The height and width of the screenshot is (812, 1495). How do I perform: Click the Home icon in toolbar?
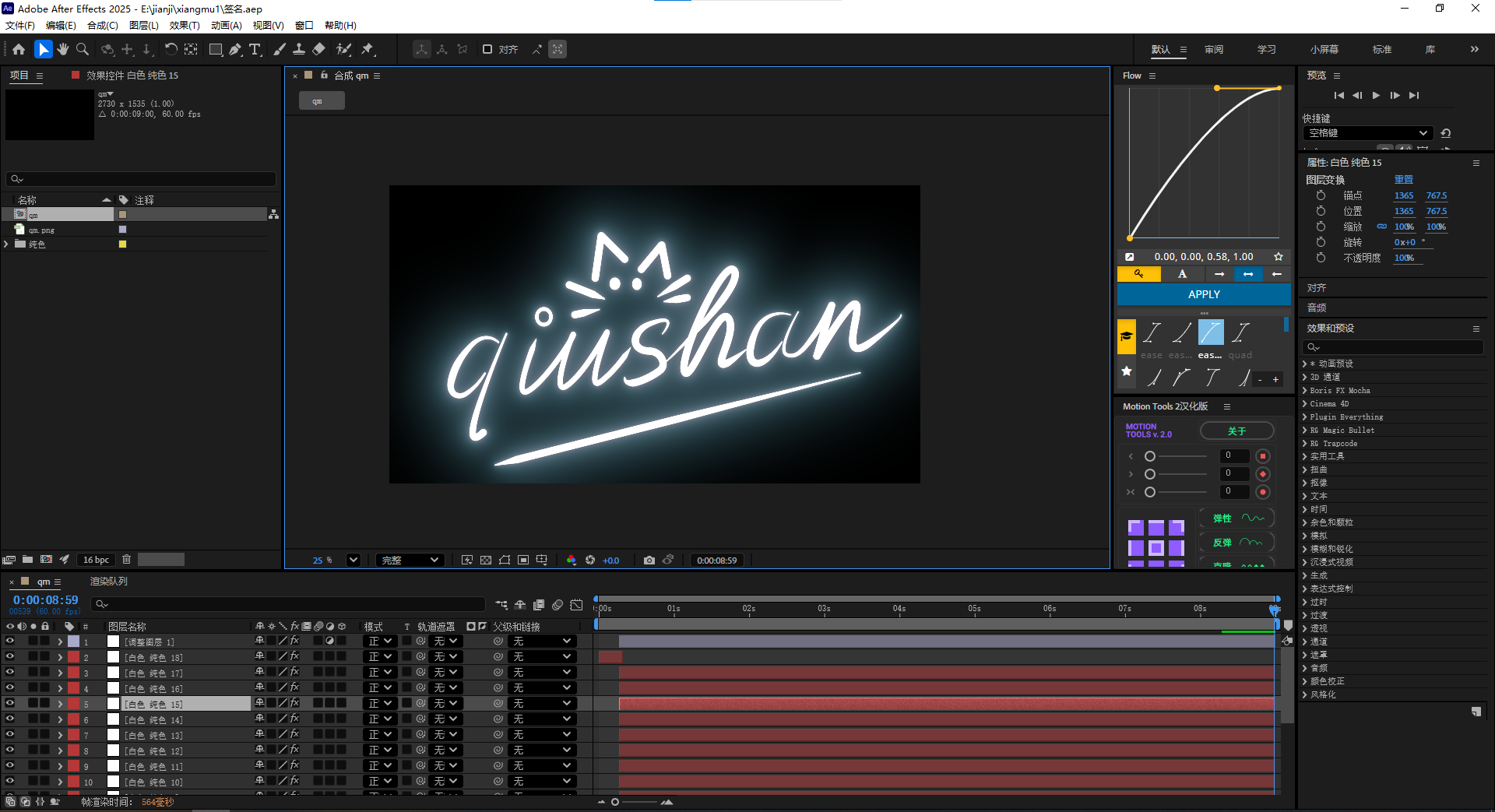point(19,49)
